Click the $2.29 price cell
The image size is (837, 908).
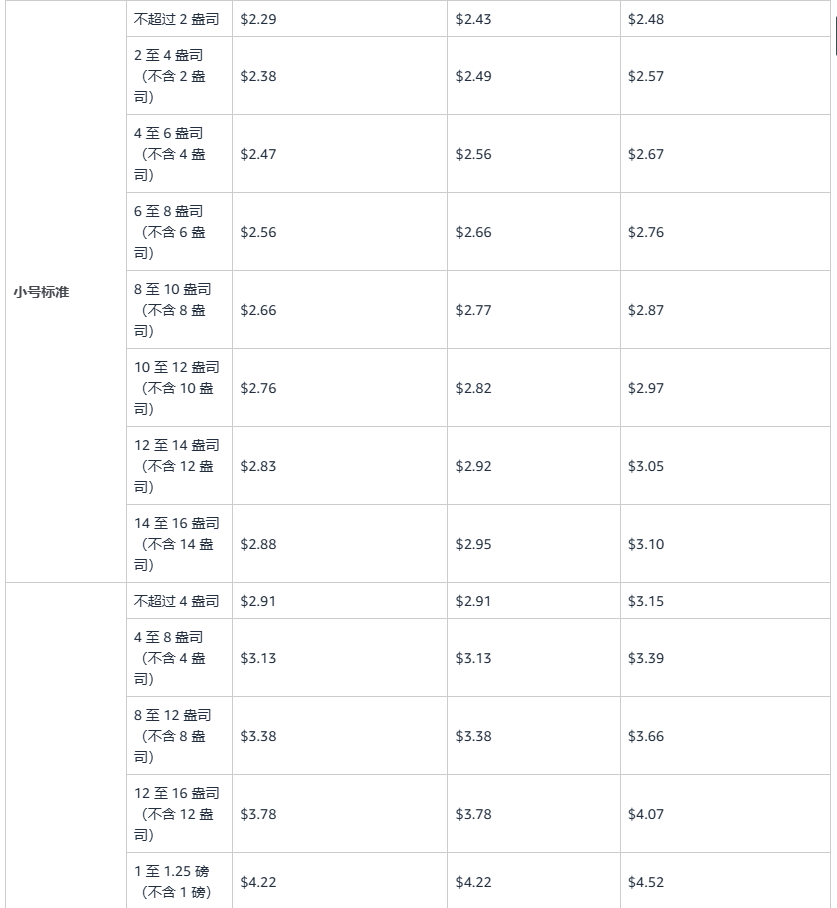(258, 19)
